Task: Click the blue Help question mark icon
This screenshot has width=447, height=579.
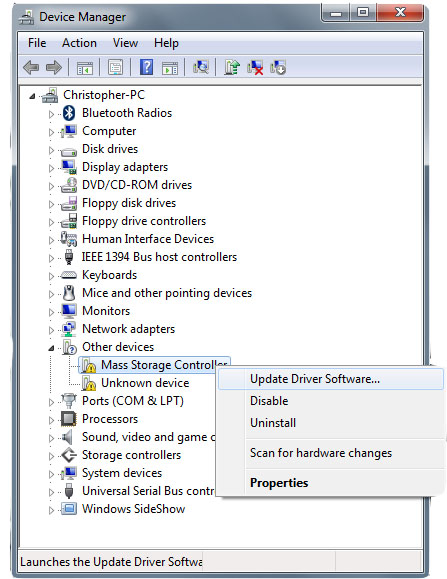Action: point(147,68)
